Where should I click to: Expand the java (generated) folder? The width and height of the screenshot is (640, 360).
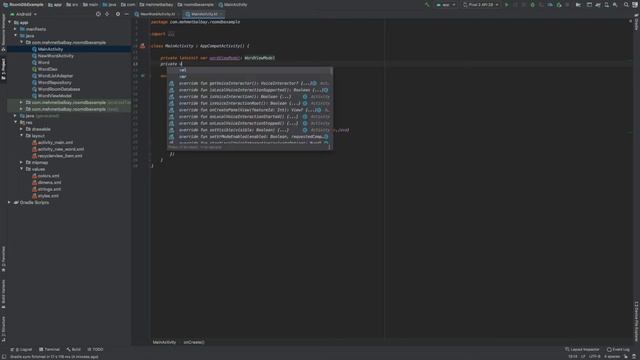click(x=16, y=116)
